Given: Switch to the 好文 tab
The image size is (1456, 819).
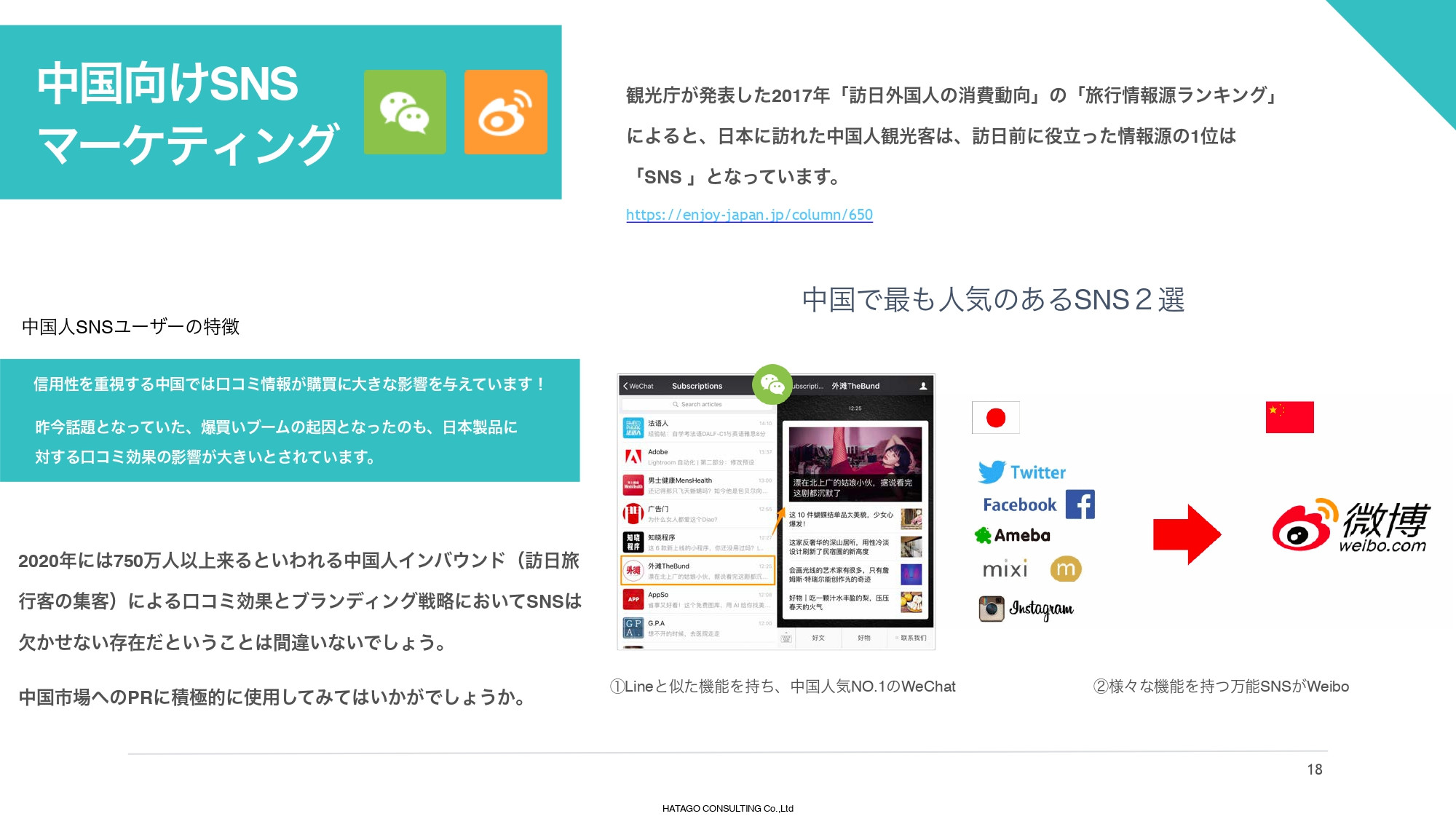Looking at the screenshot, I should point(818,638).
